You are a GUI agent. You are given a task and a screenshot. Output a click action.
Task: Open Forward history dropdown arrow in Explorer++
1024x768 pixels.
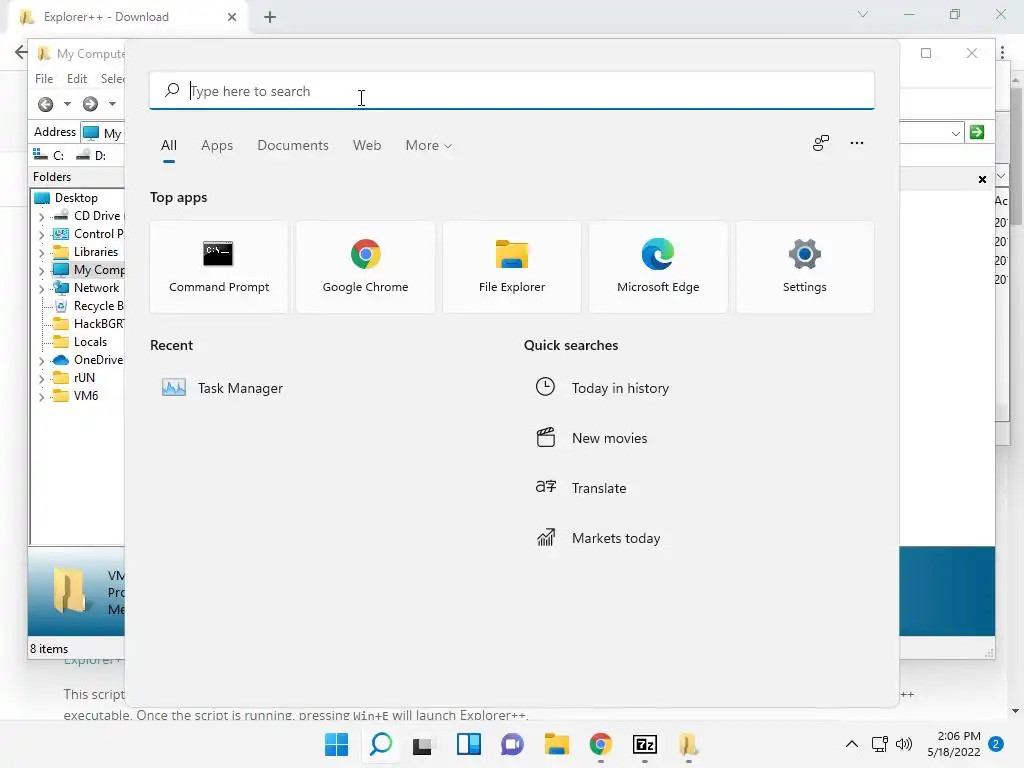112,104
